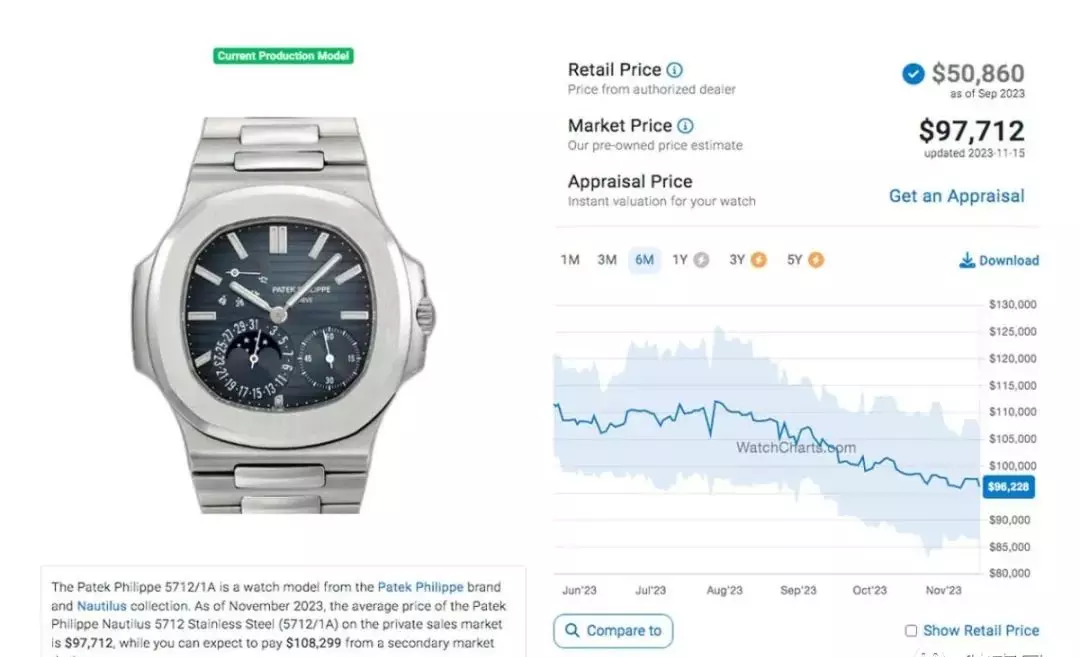Open the Get an Appraisal link

click(956, 196)
